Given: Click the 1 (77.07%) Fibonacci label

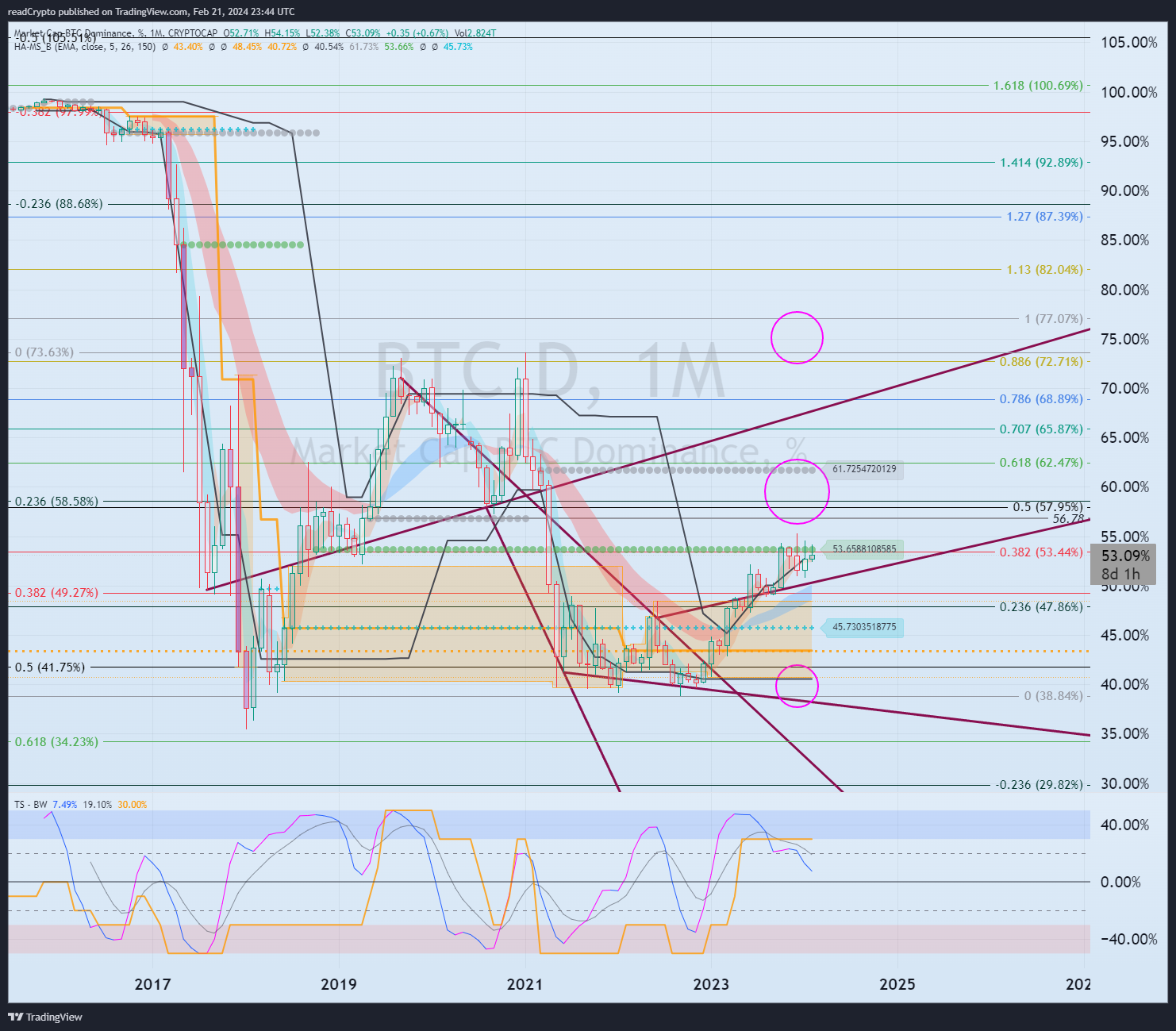Looking at the screenshot, I should click(x=1054, y=319).
